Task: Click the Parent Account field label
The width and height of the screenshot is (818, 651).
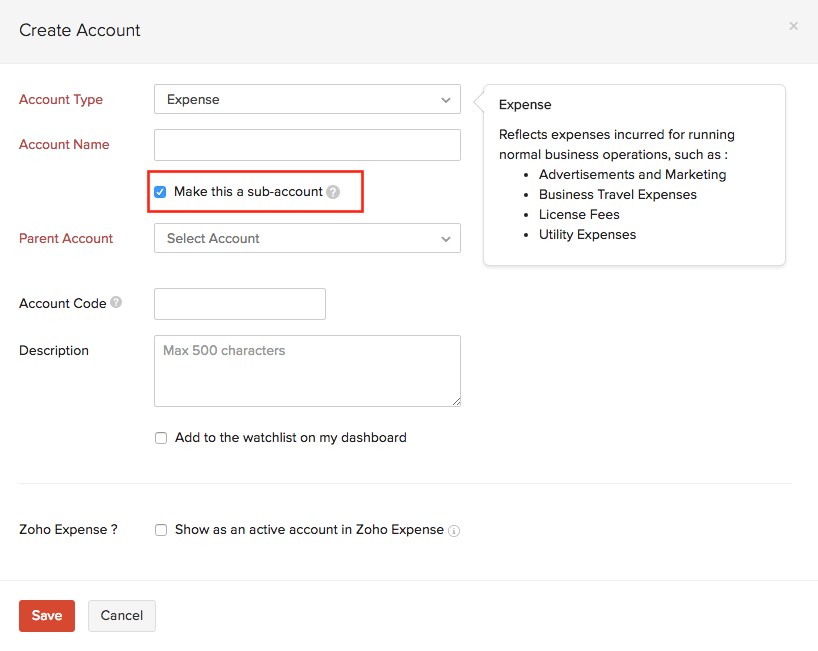Action: pyautogui.click(x=66, y=238)
